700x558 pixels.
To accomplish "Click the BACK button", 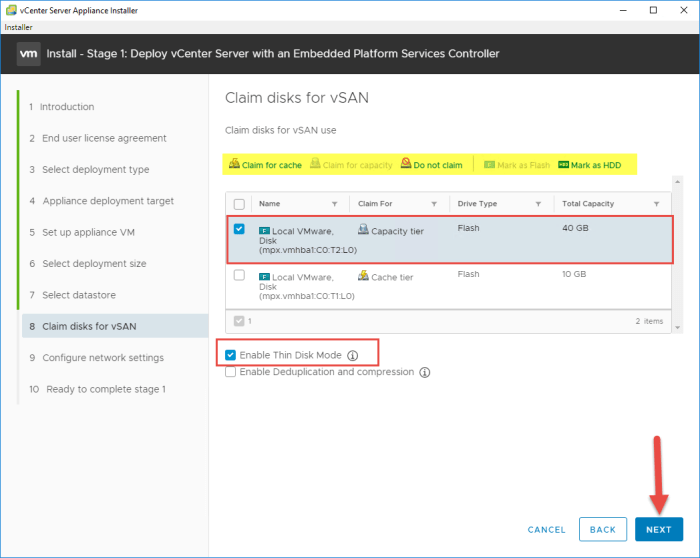I will (603, 529).
